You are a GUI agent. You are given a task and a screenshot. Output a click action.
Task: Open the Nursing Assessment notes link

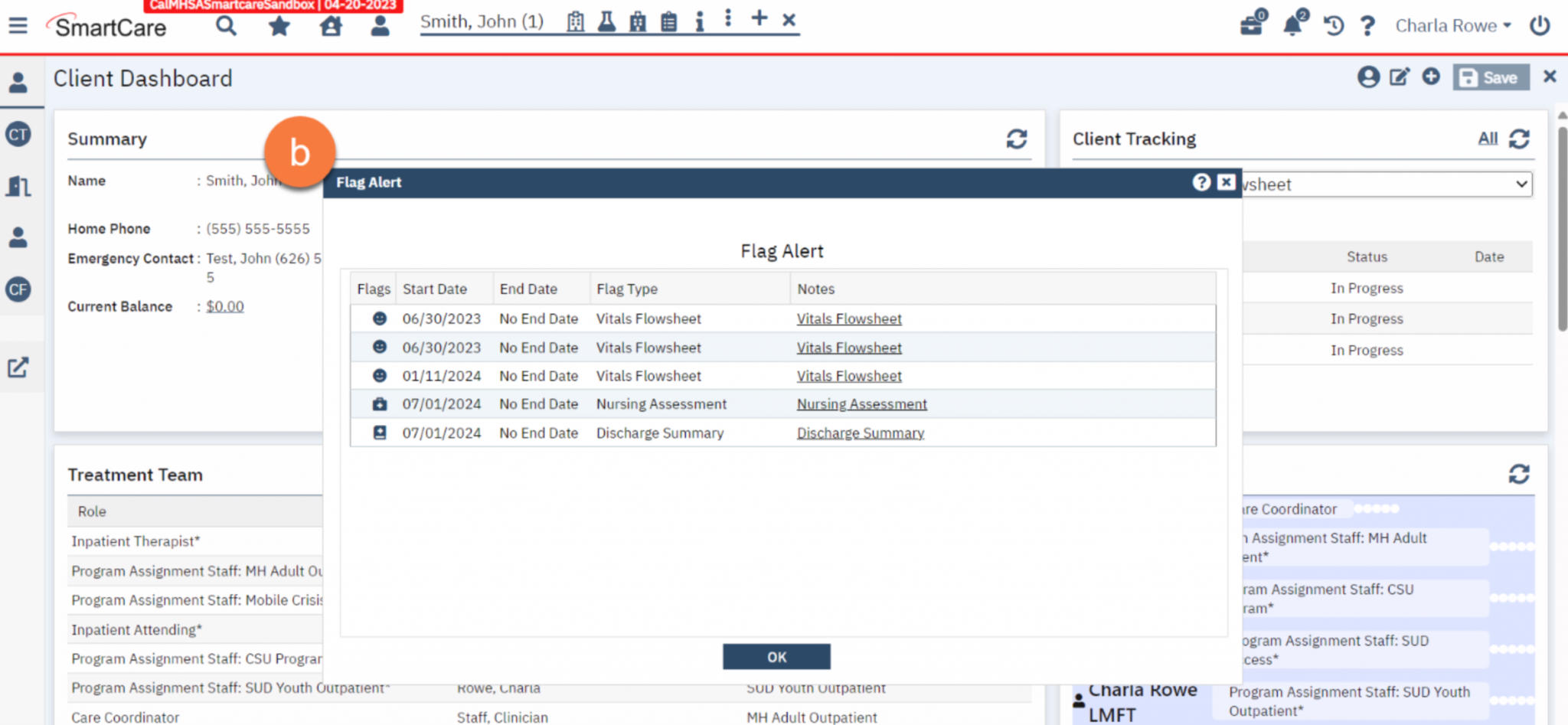pyautogui.click(x=861, y=403)
